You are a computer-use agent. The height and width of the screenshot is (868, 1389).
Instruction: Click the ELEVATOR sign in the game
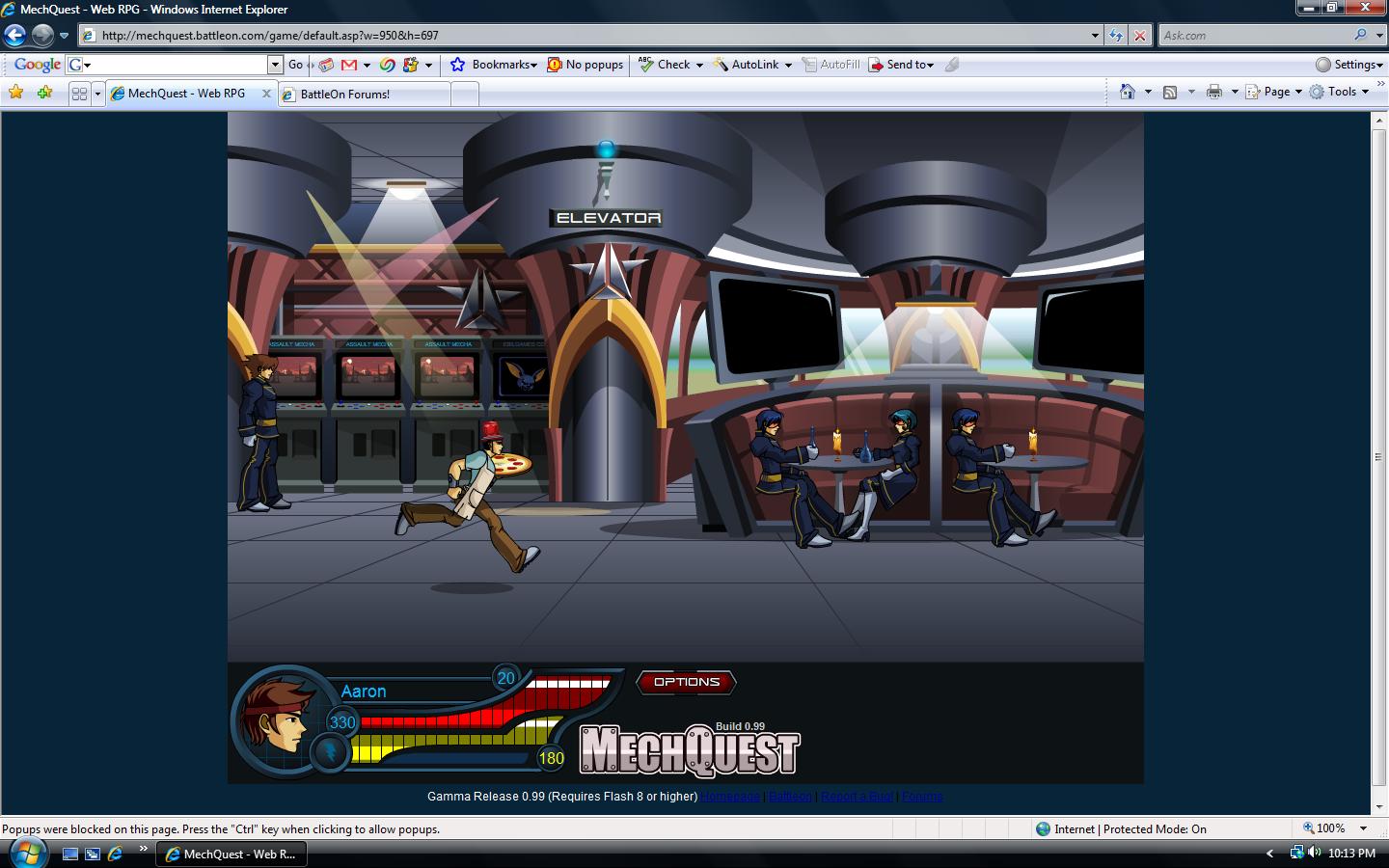(609, 218)
